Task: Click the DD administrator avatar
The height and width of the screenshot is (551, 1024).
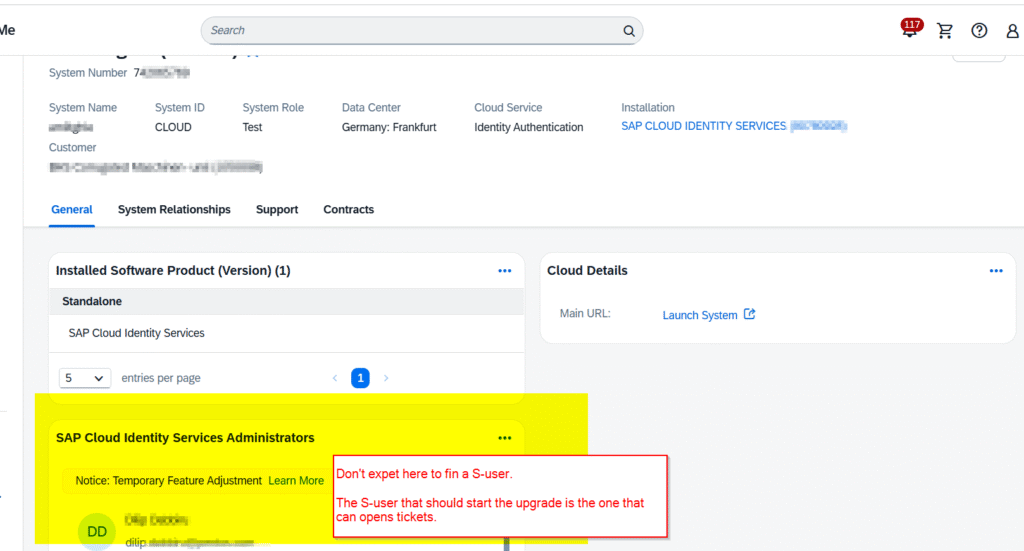Action: click(x=97, y=531)
